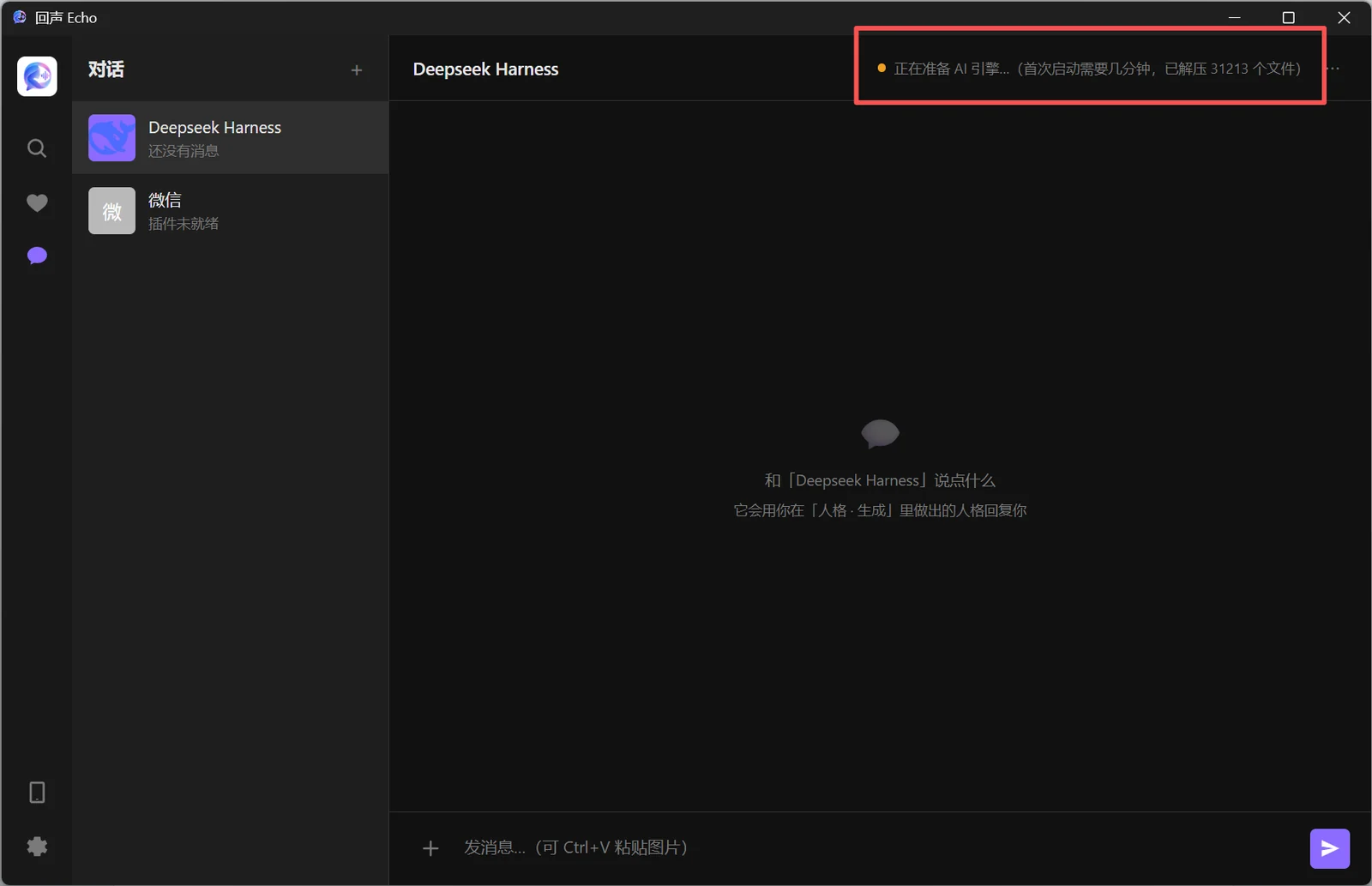Screen dimensions: 1372x886
Task: Click the Echo app logo in sidebar
Action: 37,76
